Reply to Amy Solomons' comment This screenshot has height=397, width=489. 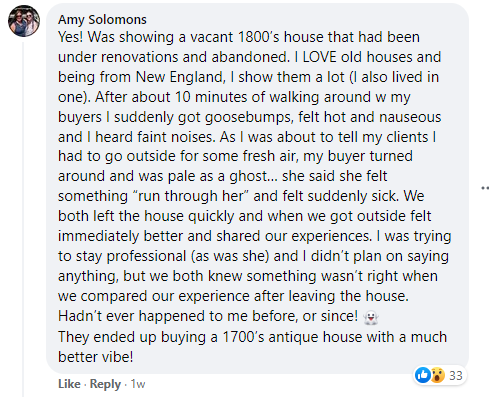coord(105,384)
